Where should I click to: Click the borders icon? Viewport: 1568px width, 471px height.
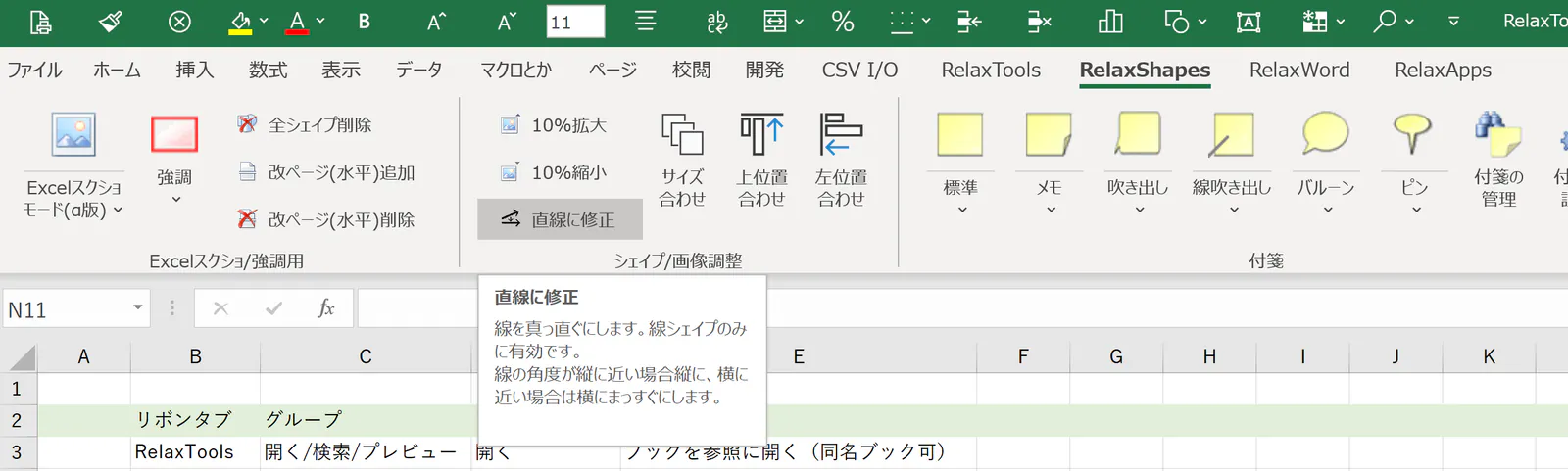point(902,22)
